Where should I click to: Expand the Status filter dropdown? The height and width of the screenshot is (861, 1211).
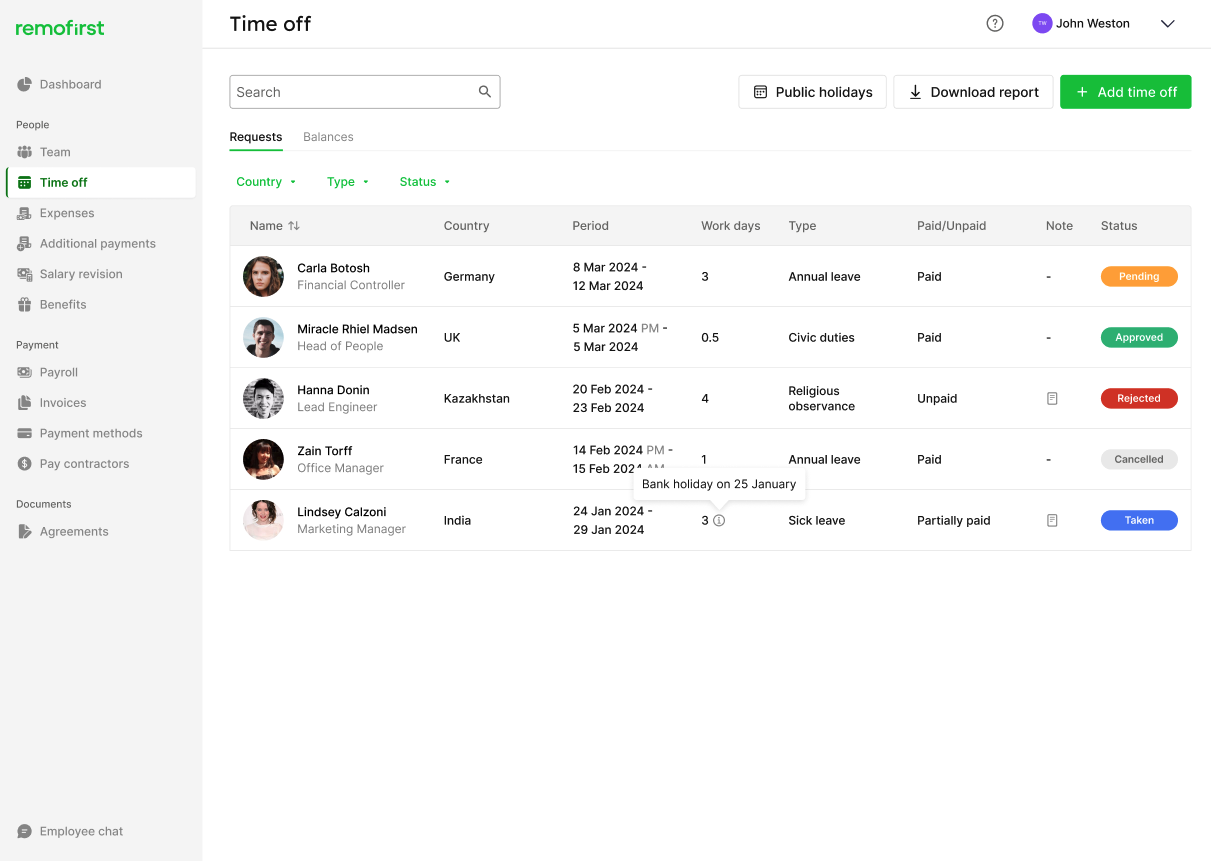[x=425, y=182]
